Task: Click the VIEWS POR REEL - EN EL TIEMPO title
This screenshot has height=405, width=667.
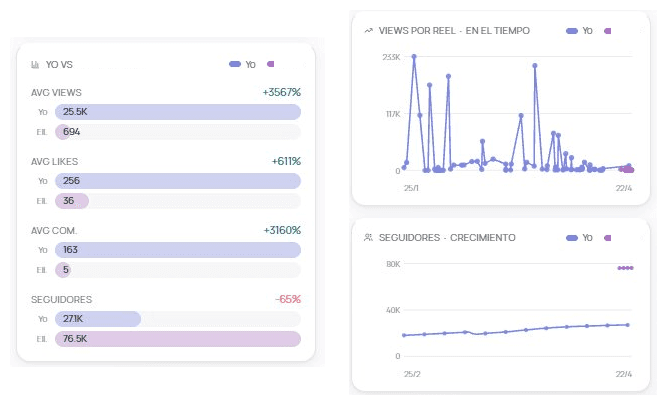Action: 454,31
